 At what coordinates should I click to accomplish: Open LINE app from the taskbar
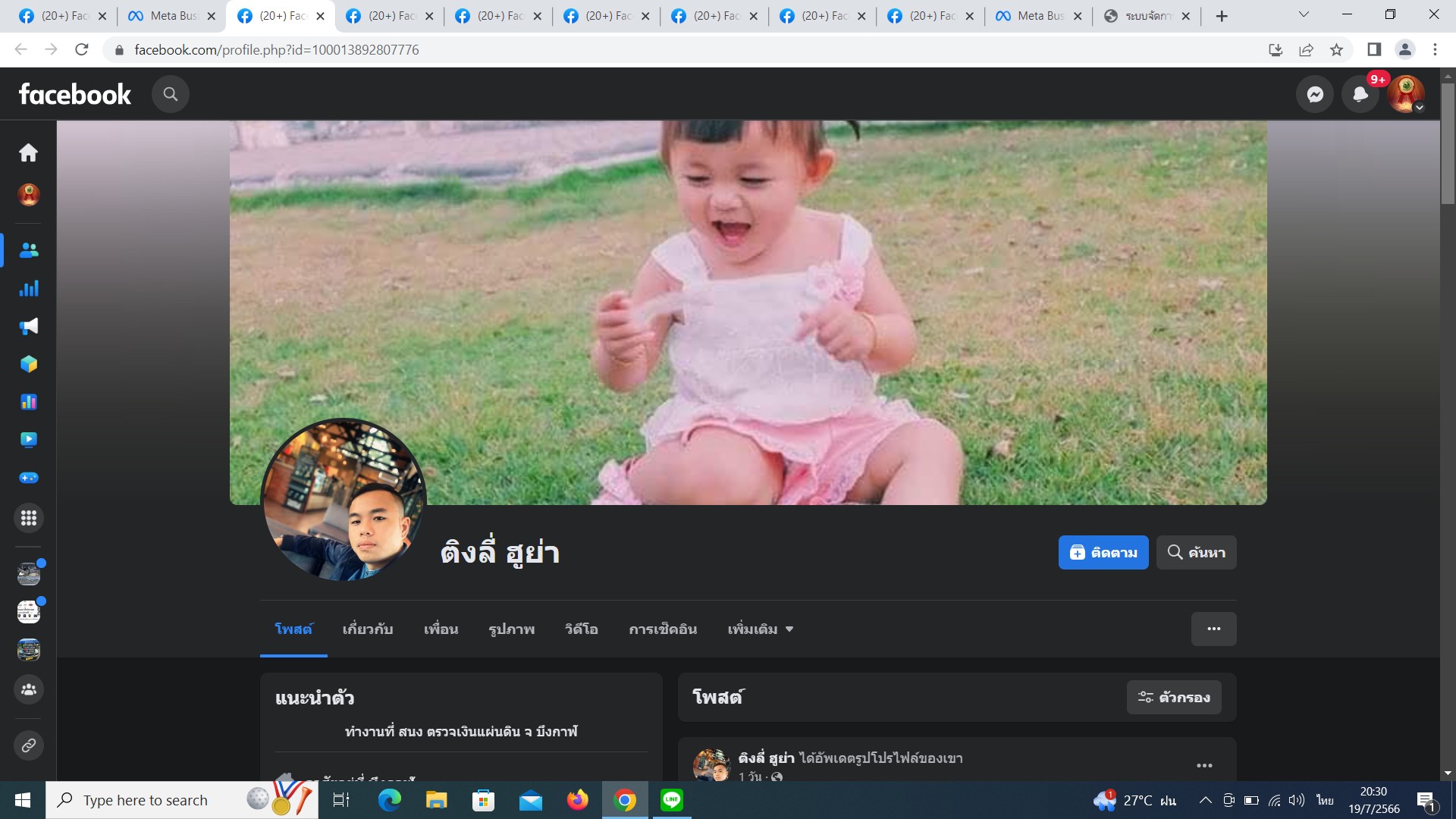(x=671, y=800)
